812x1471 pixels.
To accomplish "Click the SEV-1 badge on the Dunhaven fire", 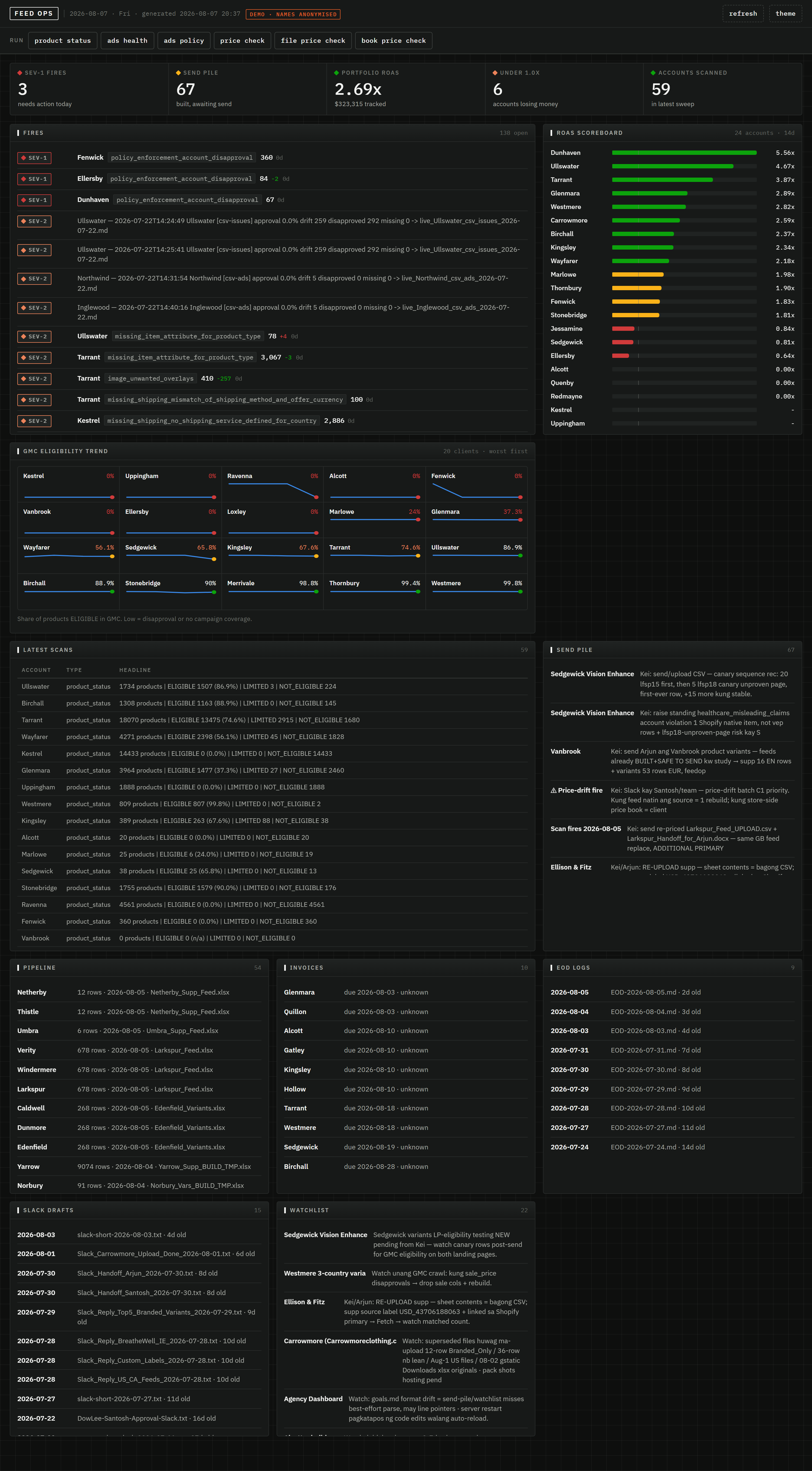I will [x=34, y=200].
